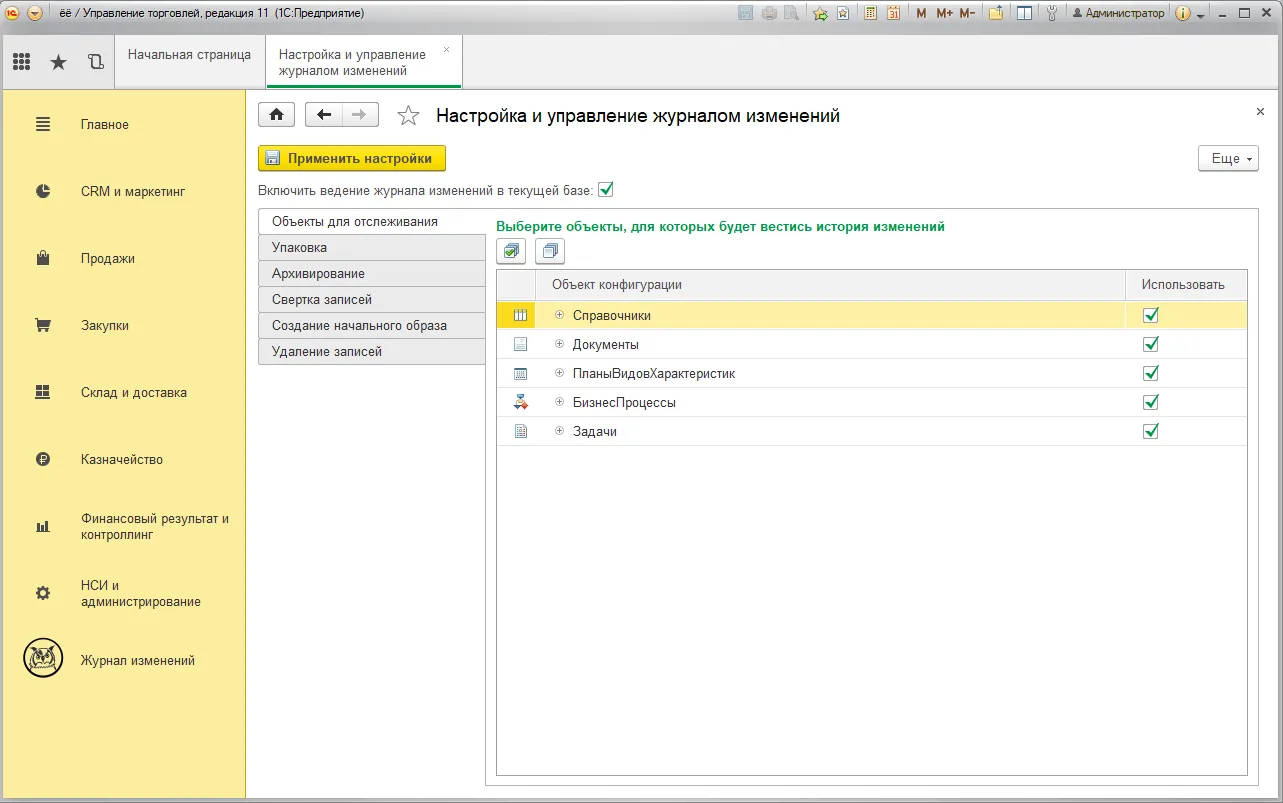The image size is (1283, 803).
Task: Open the calculator icon in title bar
Action: point(871,13)
